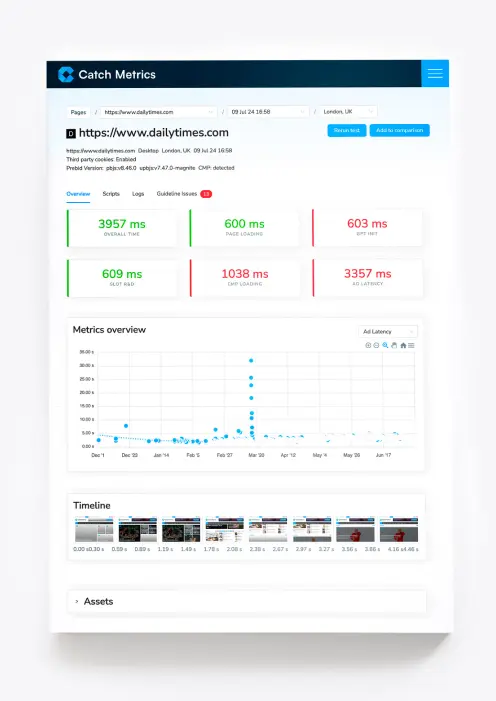This screenshot has height=701, width=496.
Task: Open the Ad Latency metric dropdown
Action: click(388, 332)
